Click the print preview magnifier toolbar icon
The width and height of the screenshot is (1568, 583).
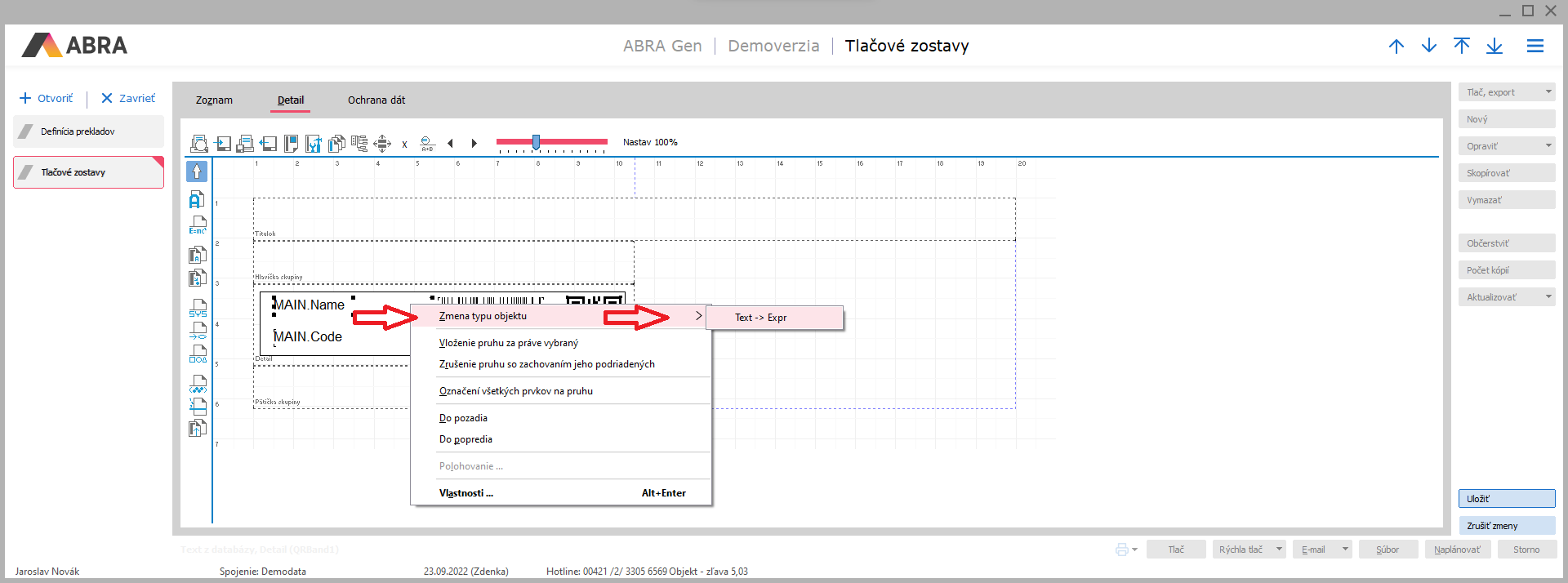198,144
